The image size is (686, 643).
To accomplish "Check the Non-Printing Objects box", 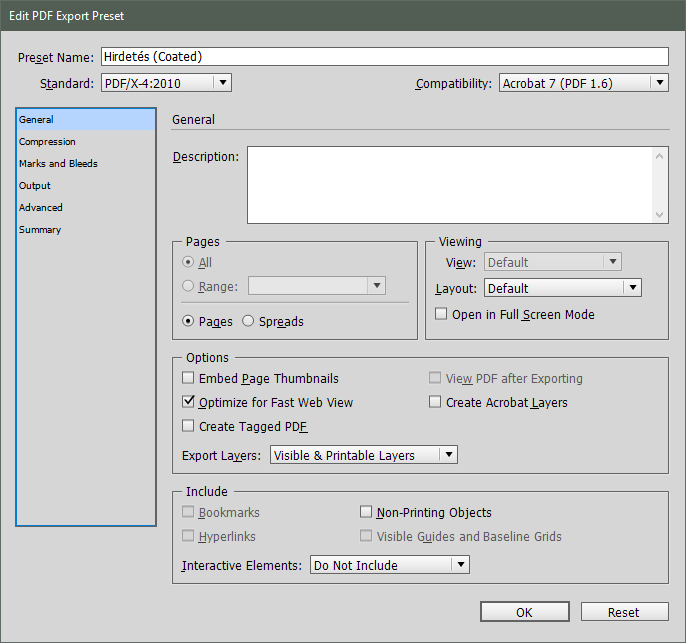I will (x=367, y=513).
